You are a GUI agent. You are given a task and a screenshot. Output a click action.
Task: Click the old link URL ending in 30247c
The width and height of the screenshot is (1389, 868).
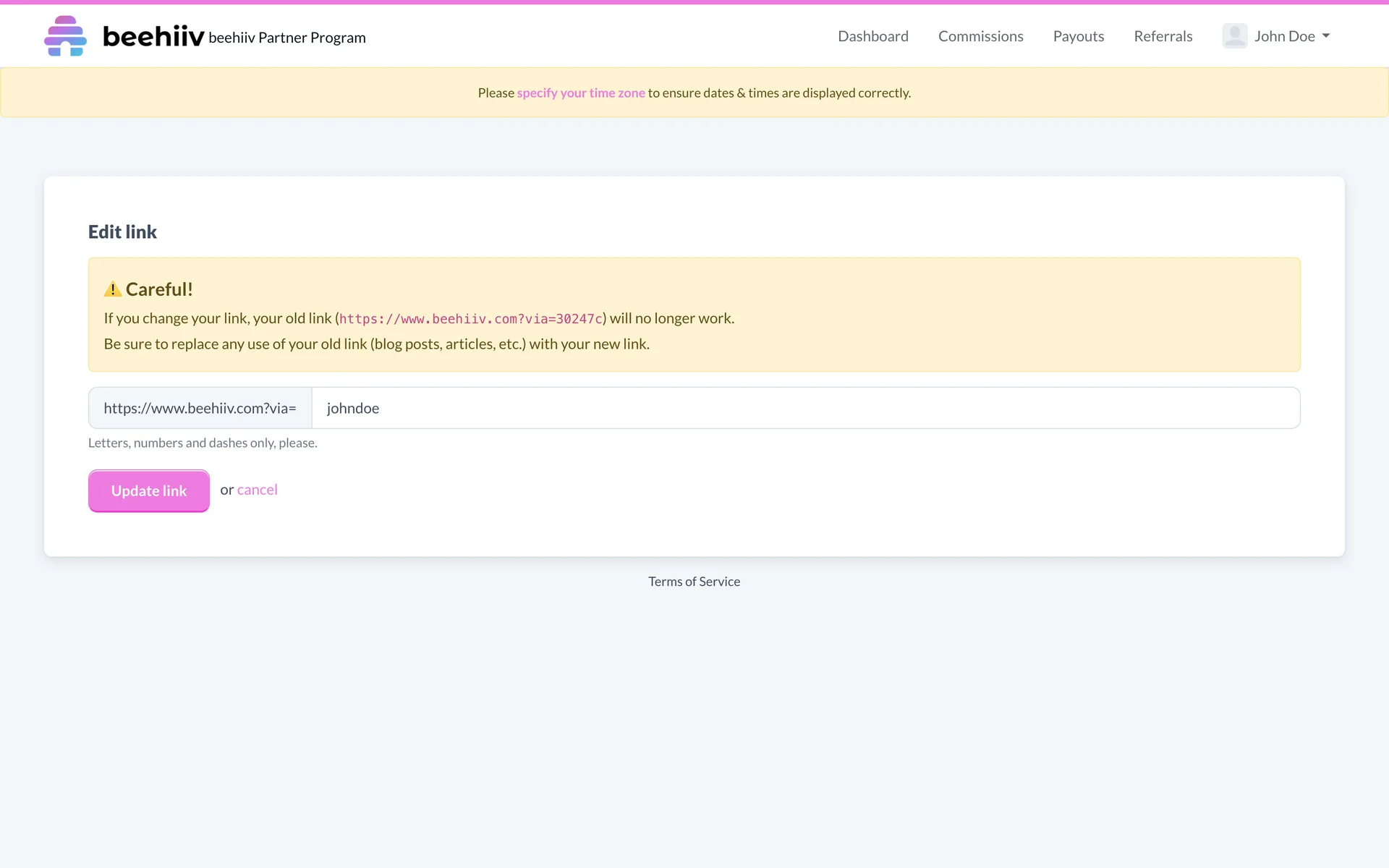click(x=470, y=319)
